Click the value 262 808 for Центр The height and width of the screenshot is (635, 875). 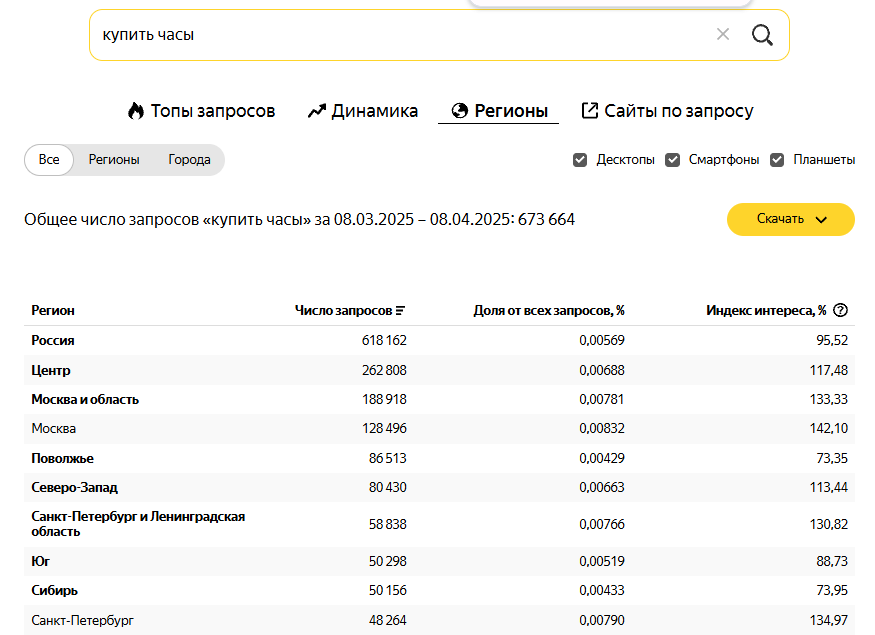(x=384, y=370)
